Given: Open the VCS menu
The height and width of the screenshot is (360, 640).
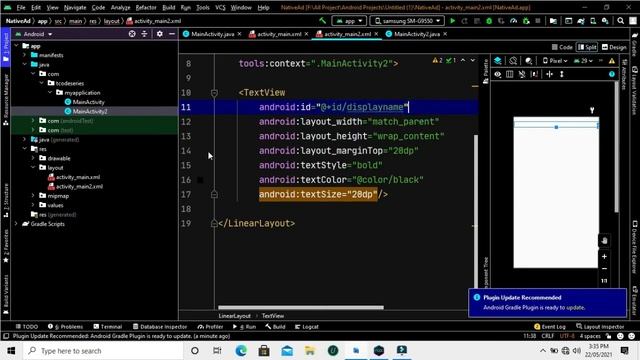Looking at the screenshot, I should point(220,7).
